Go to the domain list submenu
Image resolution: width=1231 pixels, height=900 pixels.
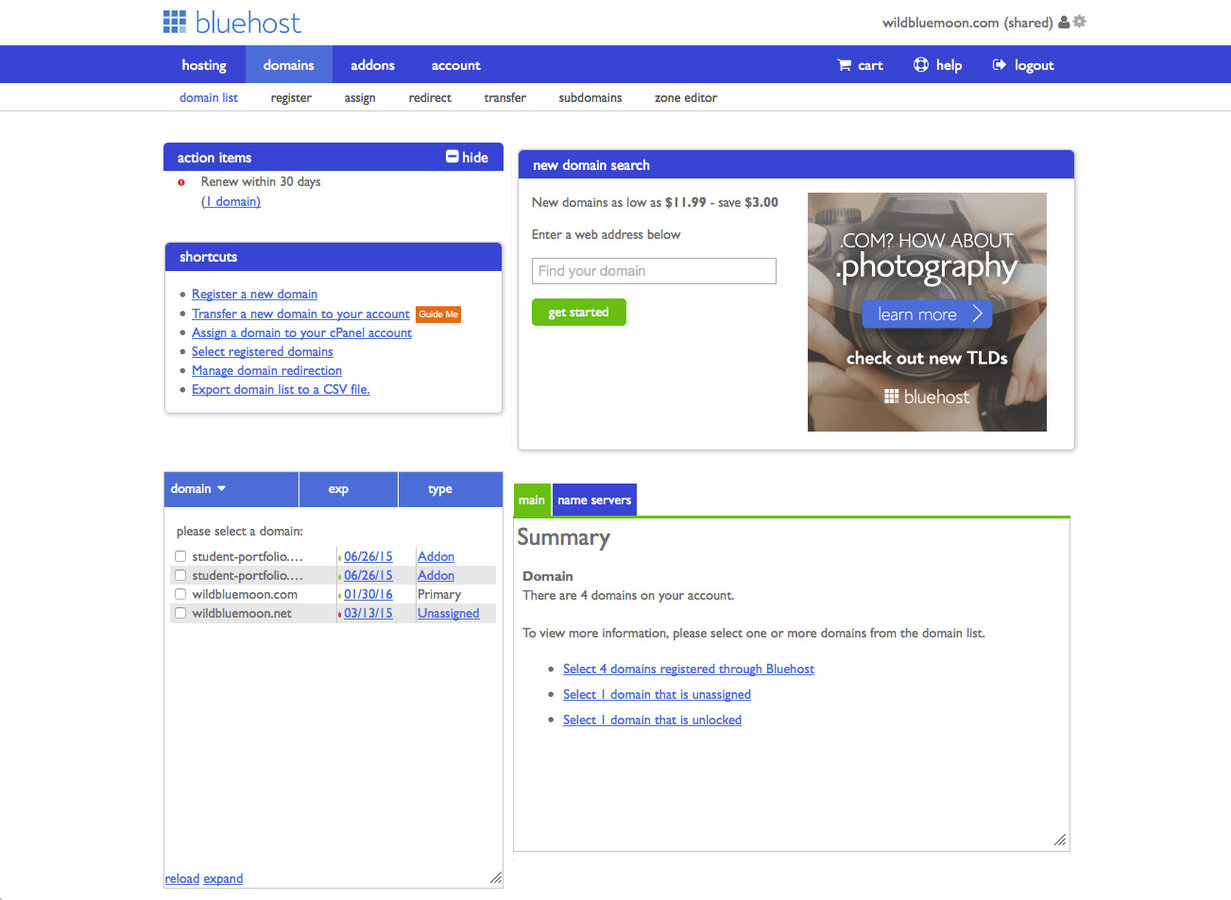point(209,98)
